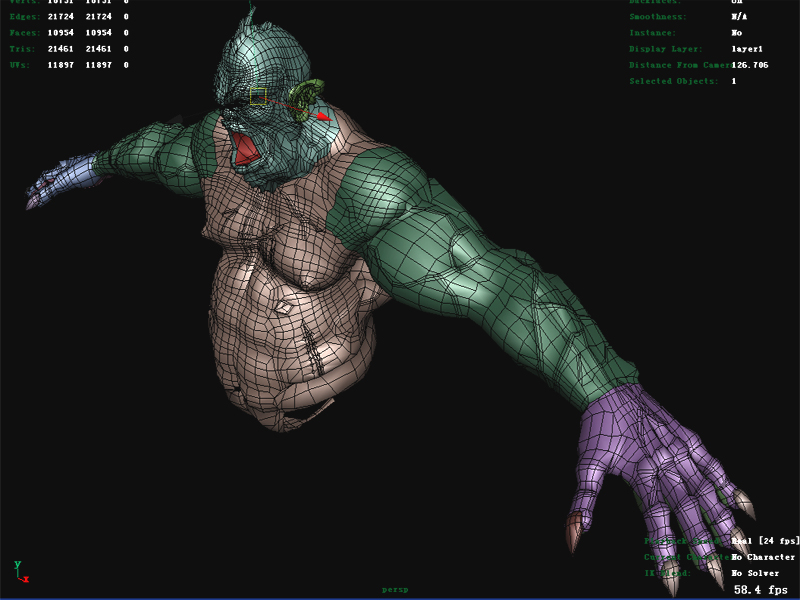Select the red mouth interior mesh
Viewport: 800px width, 600px height.
245,149
